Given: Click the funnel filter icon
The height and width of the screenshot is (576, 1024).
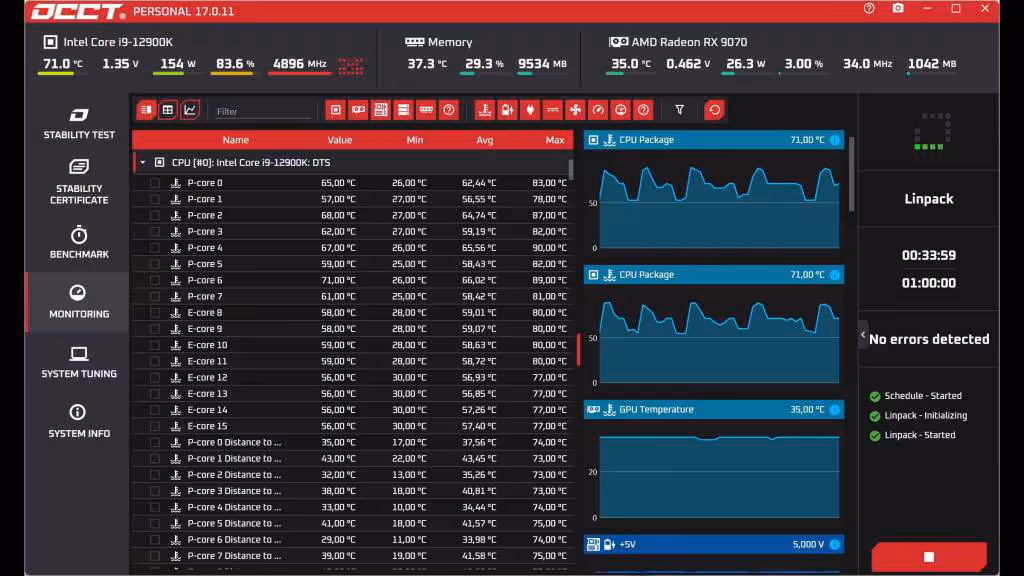Looking at the screenshot, I should tap(680, 110).
